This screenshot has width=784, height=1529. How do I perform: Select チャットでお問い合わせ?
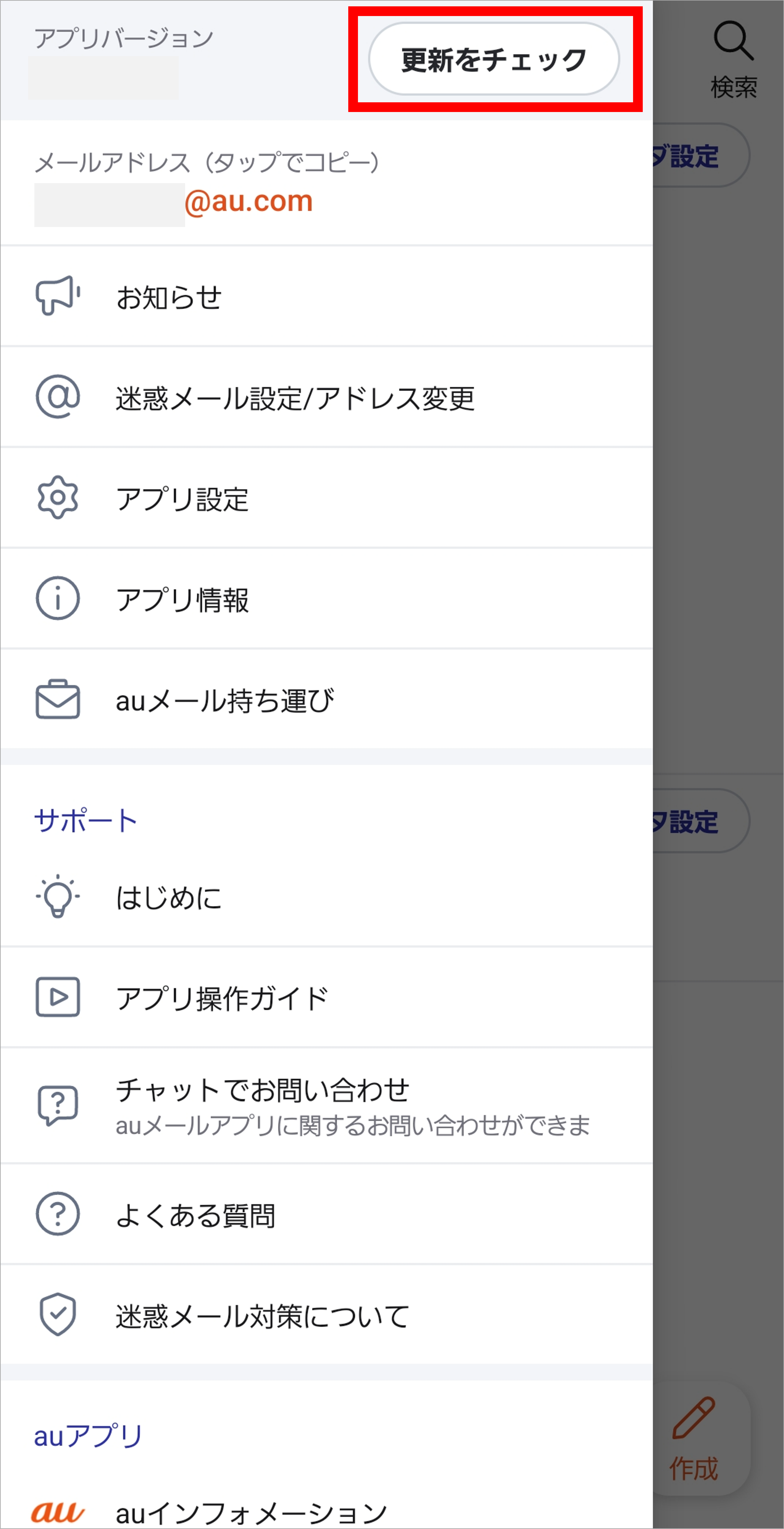[262, 1090]
